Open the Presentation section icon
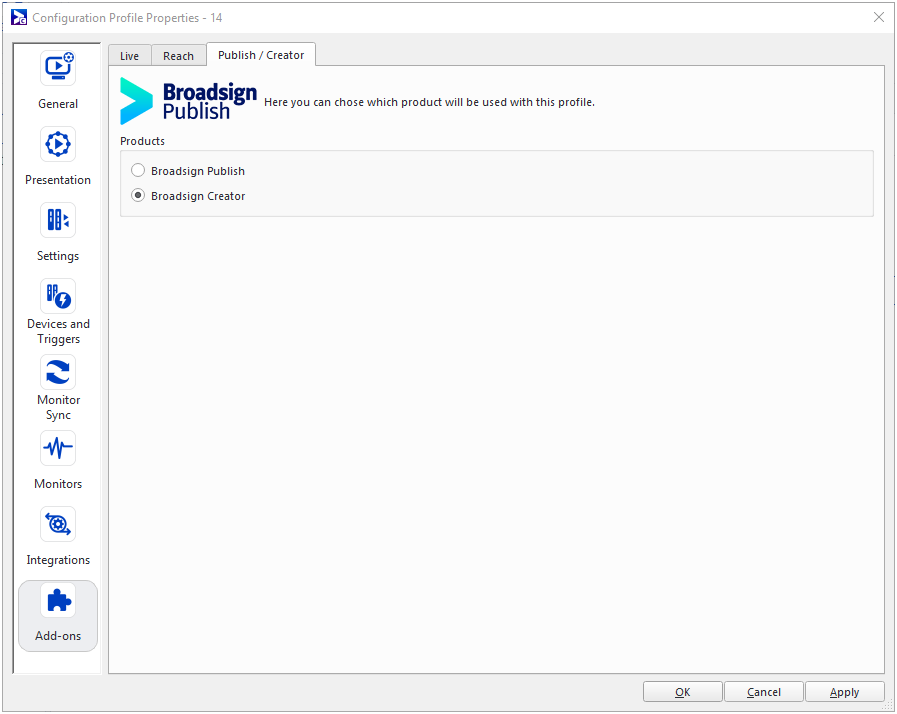 (58, 144)
